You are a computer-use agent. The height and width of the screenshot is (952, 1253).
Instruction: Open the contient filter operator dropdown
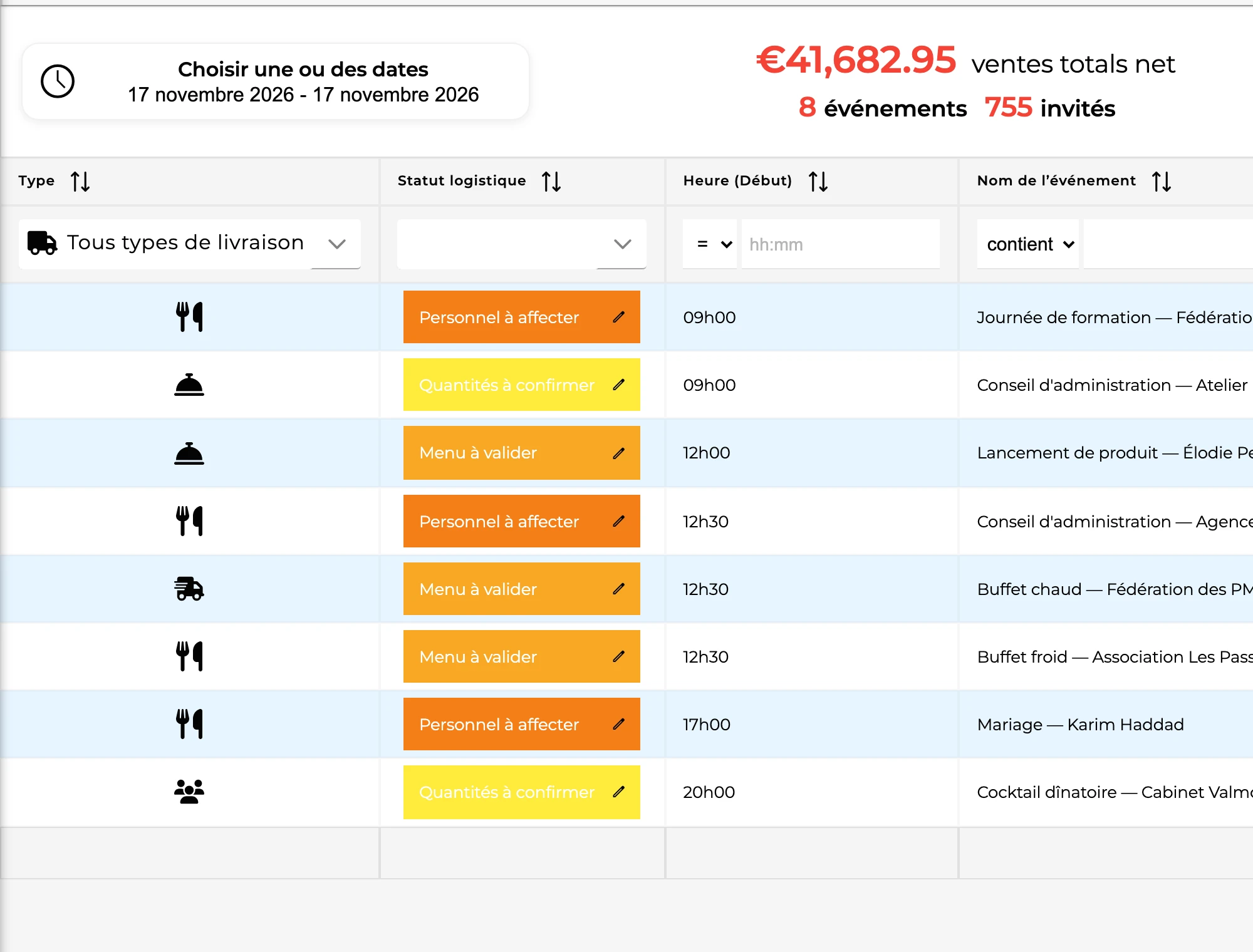click(1028, 244)
